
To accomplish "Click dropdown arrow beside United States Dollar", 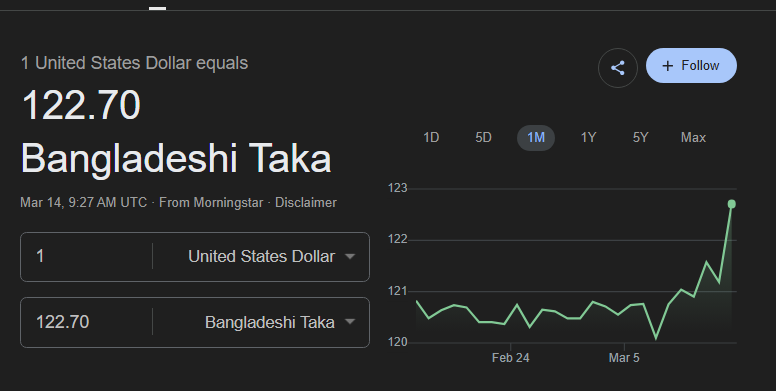I will (x=350, y=256).
